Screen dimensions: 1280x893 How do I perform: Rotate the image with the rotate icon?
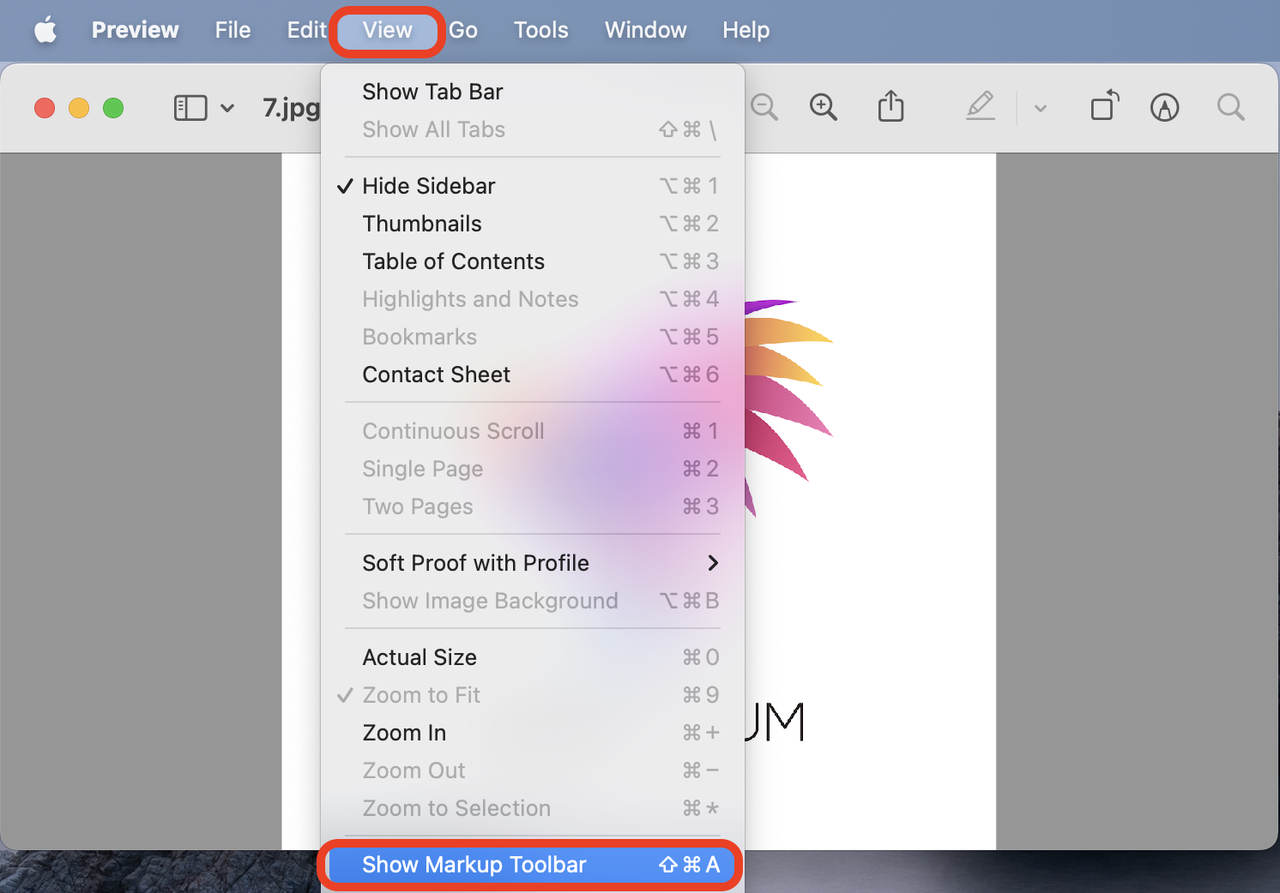pos(1104,106)
